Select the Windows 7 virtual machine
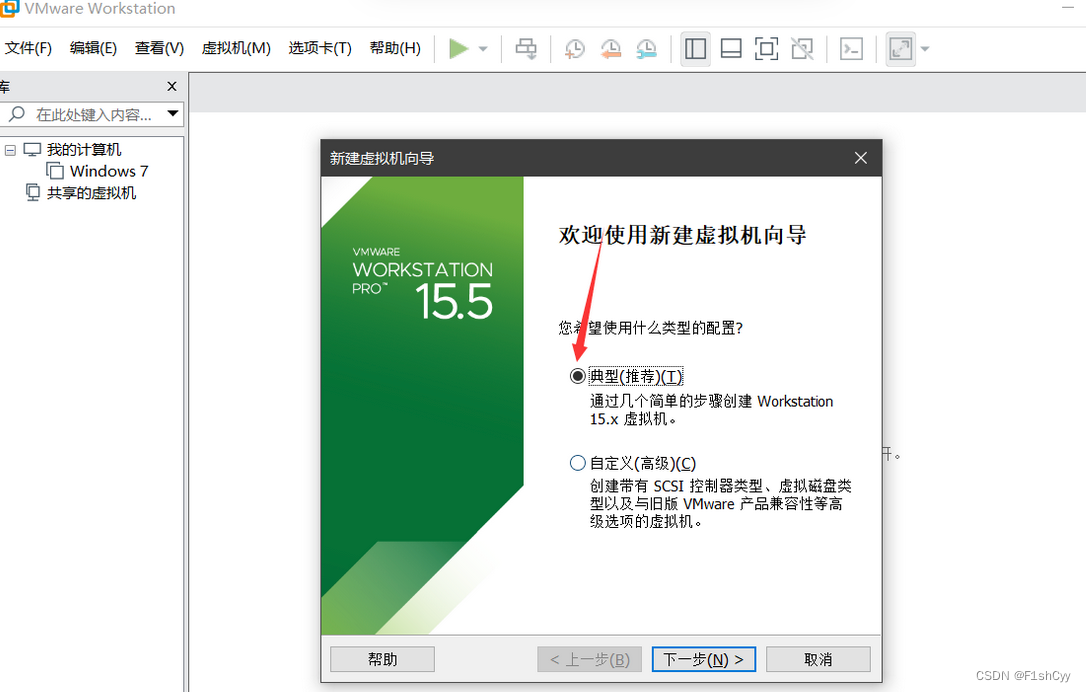1086x692 pixels. (109, 171)
